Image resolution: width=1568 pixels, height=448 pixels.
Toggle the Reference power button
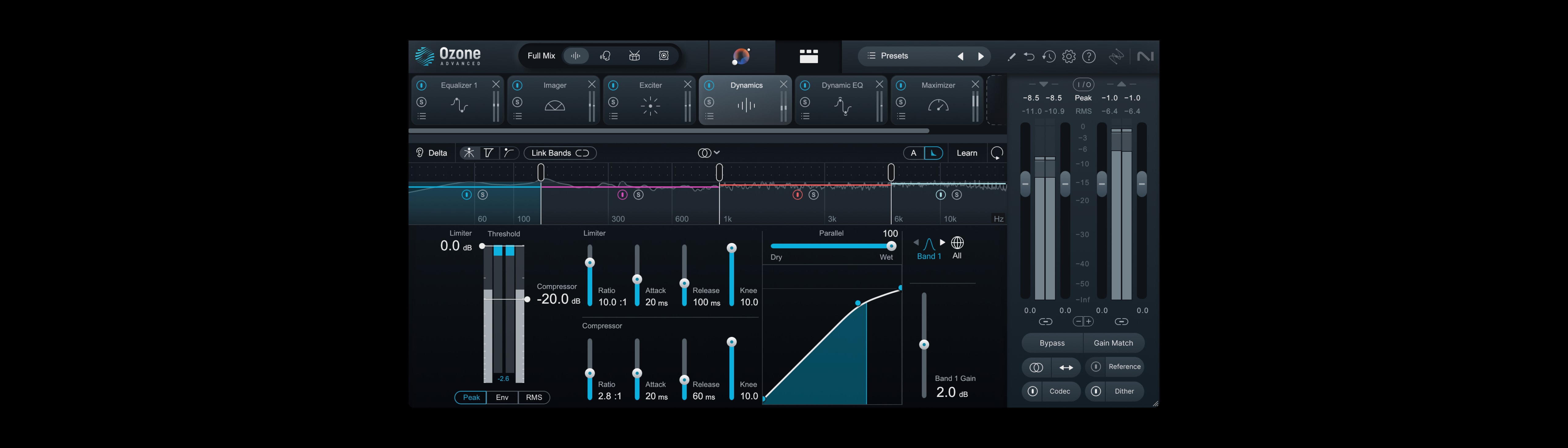click(x=1096, y=366)
